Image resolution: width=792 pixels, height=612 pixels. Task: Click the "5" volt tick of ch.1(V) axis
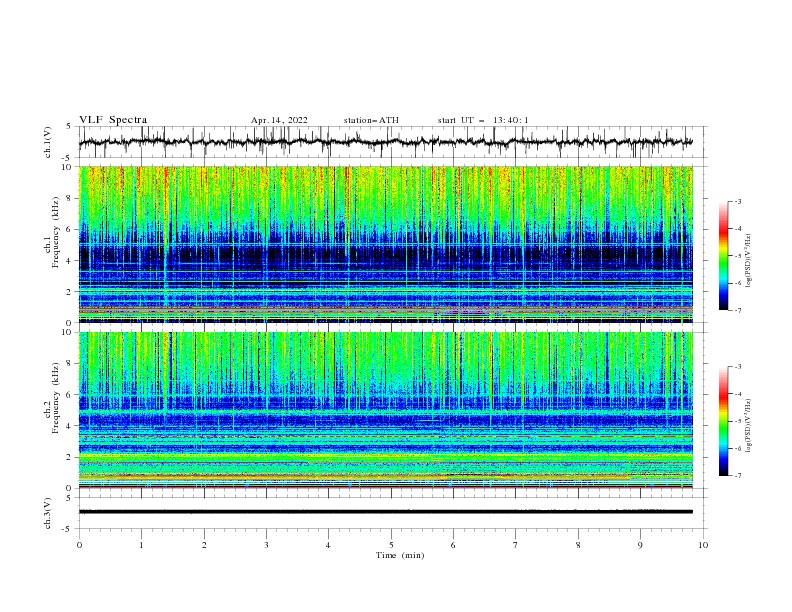coord(70,126)
